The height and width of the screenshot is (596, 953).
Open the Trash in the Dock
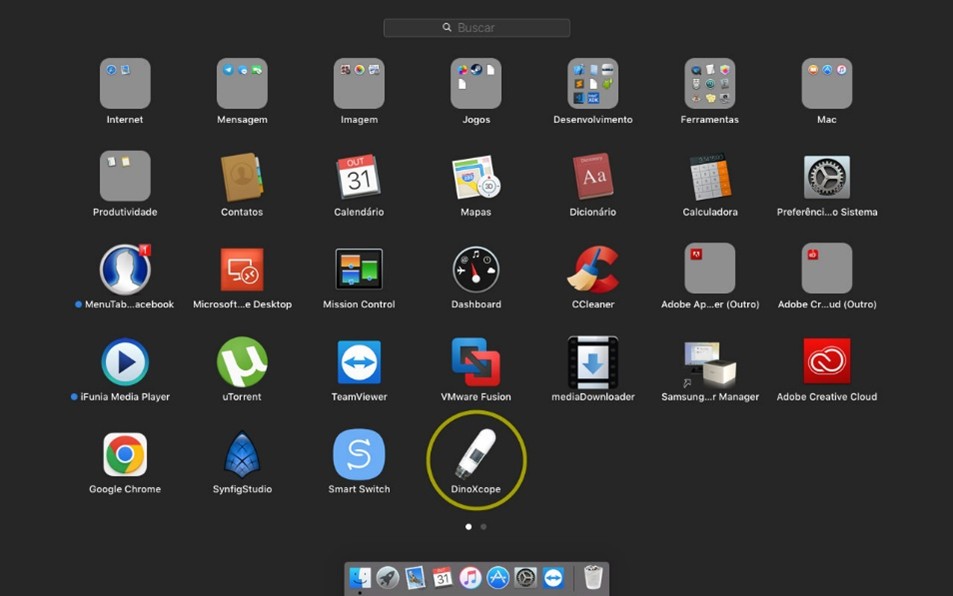[x=593, y=577]
